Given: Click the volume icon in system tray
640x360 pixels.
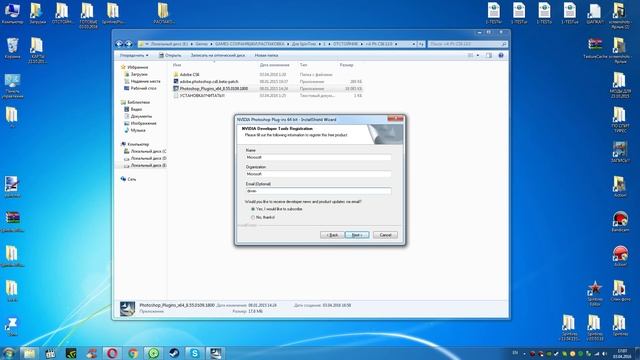Looking at the screenshot, I should coord(604,353).
